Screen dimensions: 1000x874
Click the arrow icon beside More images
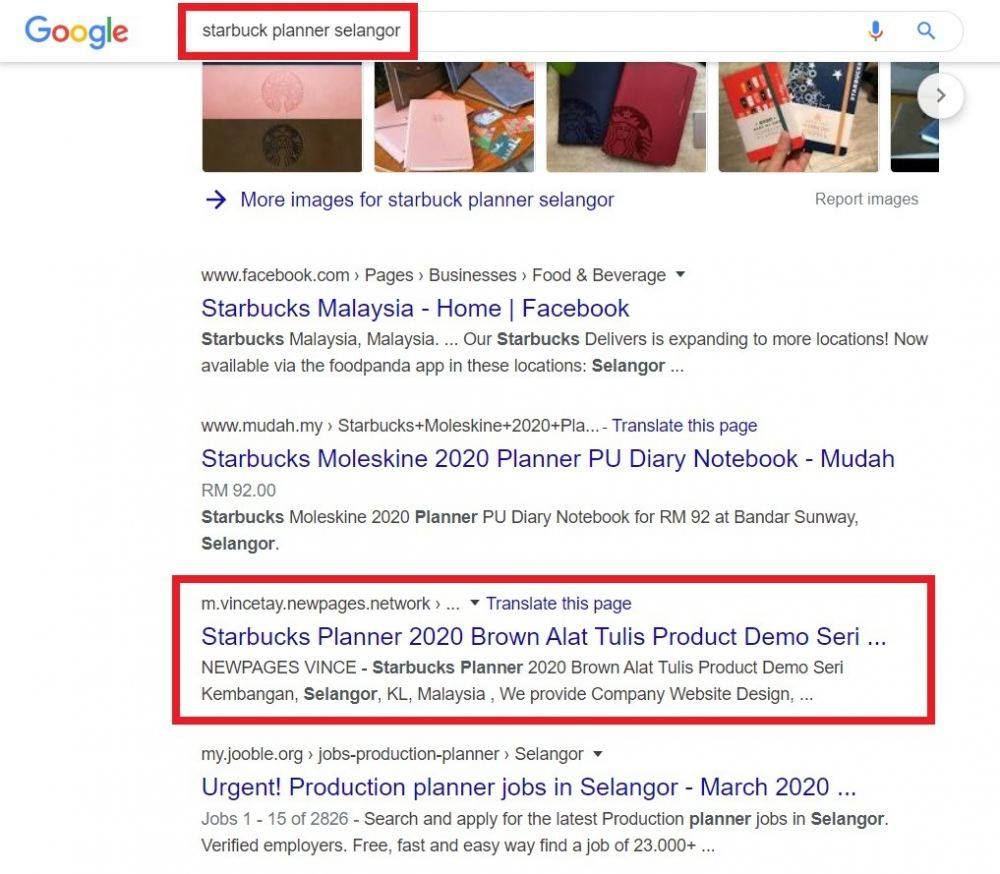[216, 200]
